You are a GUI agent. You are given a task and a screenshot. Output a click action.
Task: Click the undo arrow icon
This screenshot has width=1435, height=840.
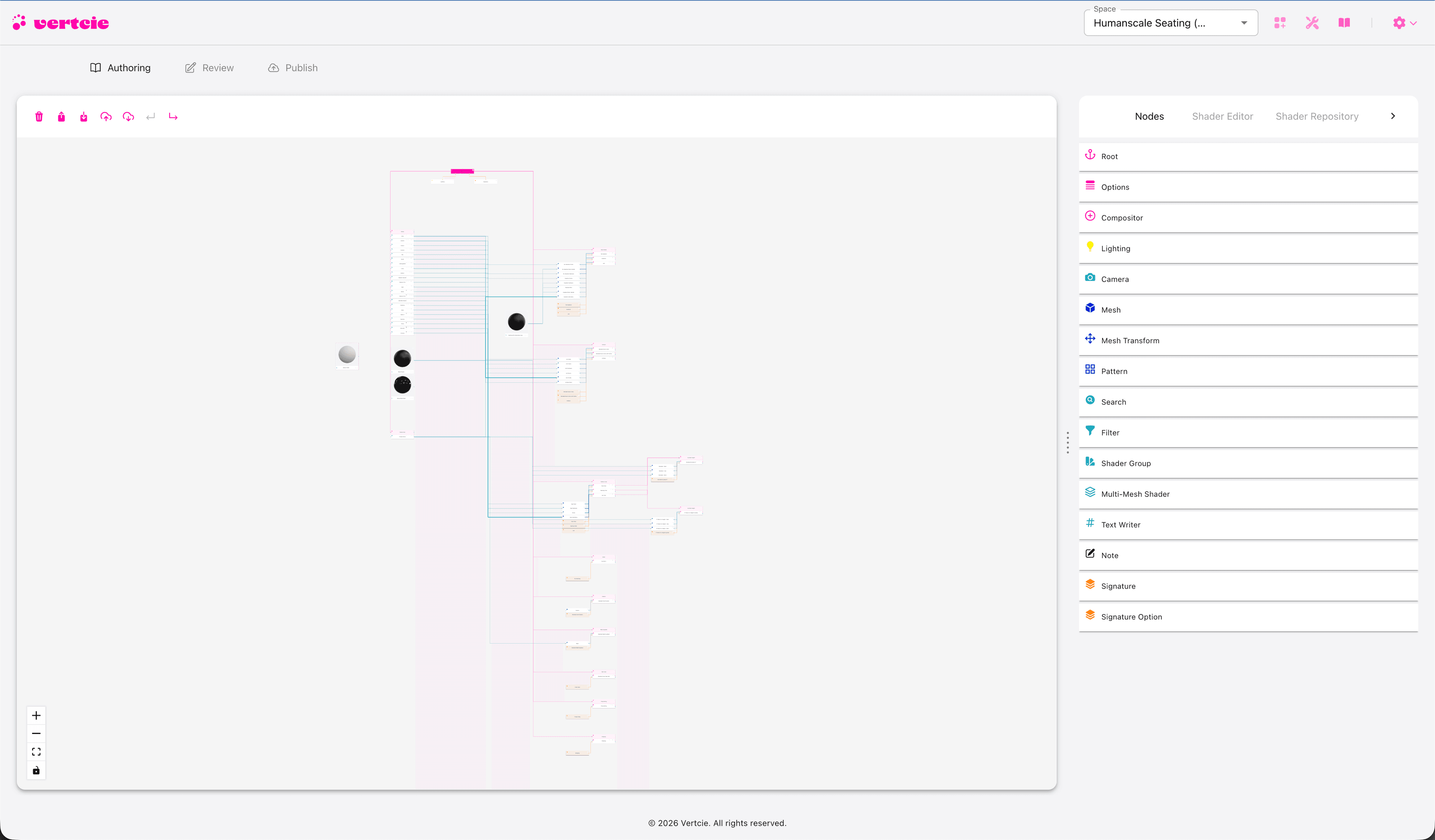click(151, 117)
